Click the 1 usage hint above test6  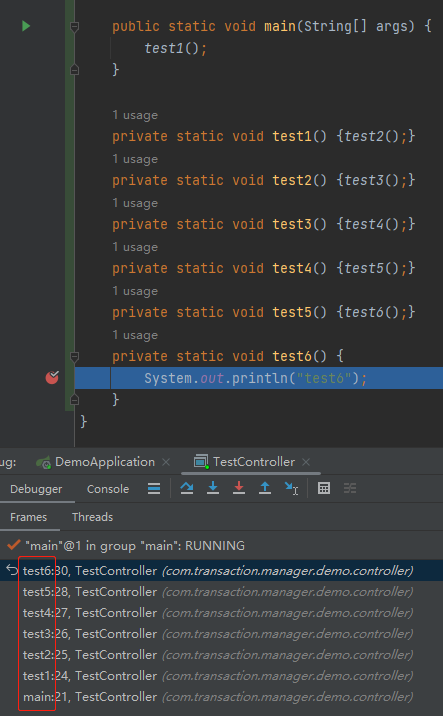click(135, 336)
